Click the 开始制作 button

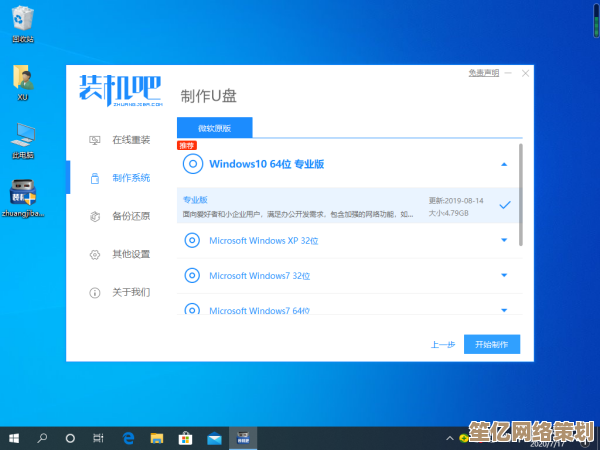497,344
